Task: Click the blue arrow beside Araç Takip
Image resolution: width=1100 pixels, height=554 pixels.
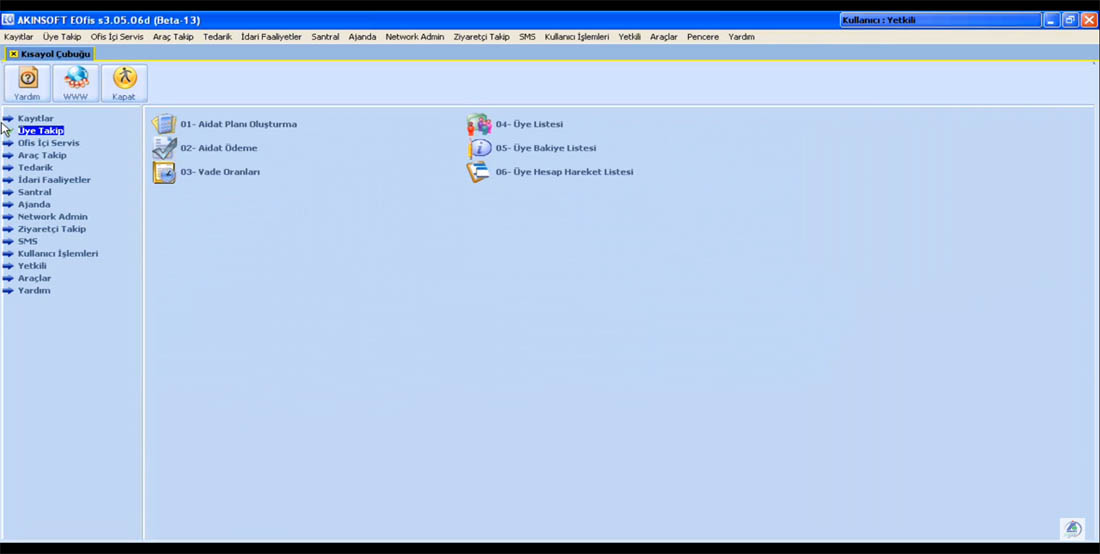Action: (8, 156)
